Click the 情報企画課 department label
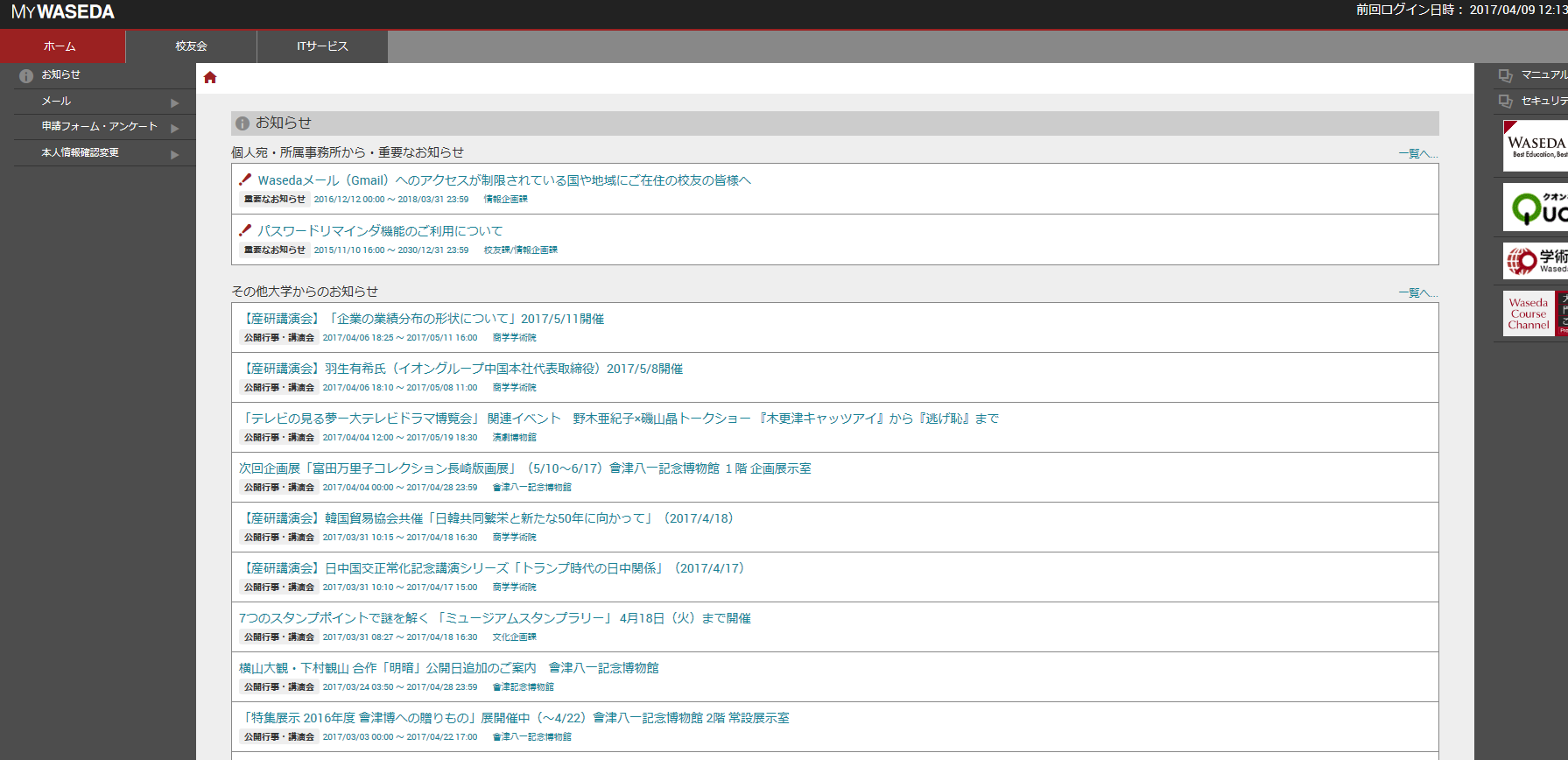Viewport: 1568px width, 760px height. (x=506, y=200)
